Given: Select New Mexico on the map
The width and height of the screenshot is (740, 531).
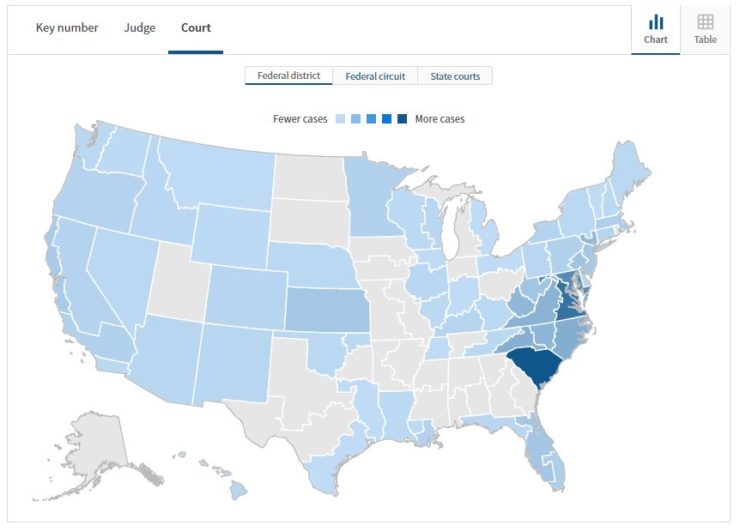Looking at the screenshot, I should [232, 363].
